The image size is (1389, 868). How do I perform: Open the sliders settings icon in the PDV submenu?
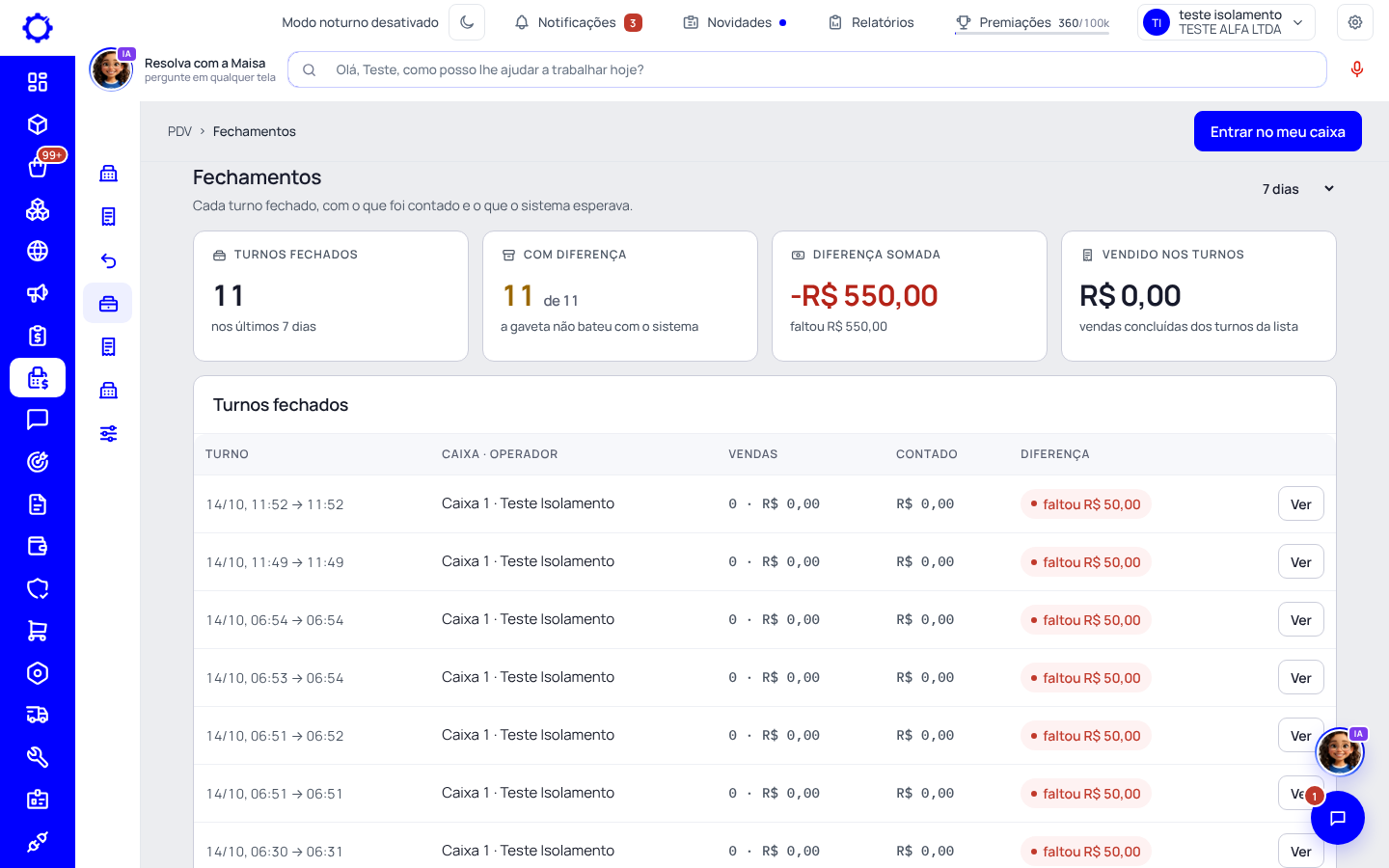(x=108, y=433)
